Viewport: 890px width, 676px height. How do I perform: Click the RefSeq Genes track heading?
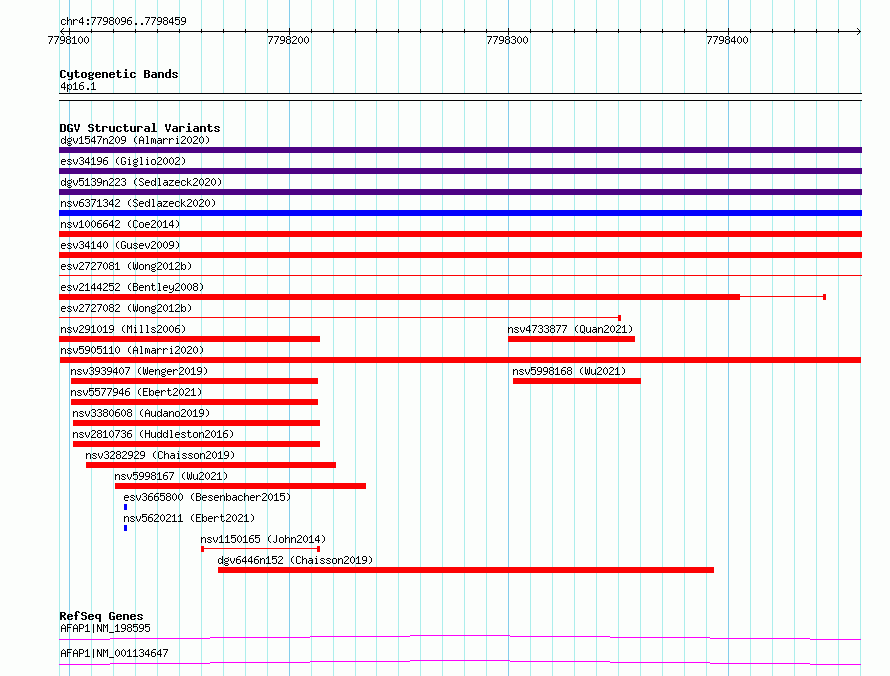point(102,616)
